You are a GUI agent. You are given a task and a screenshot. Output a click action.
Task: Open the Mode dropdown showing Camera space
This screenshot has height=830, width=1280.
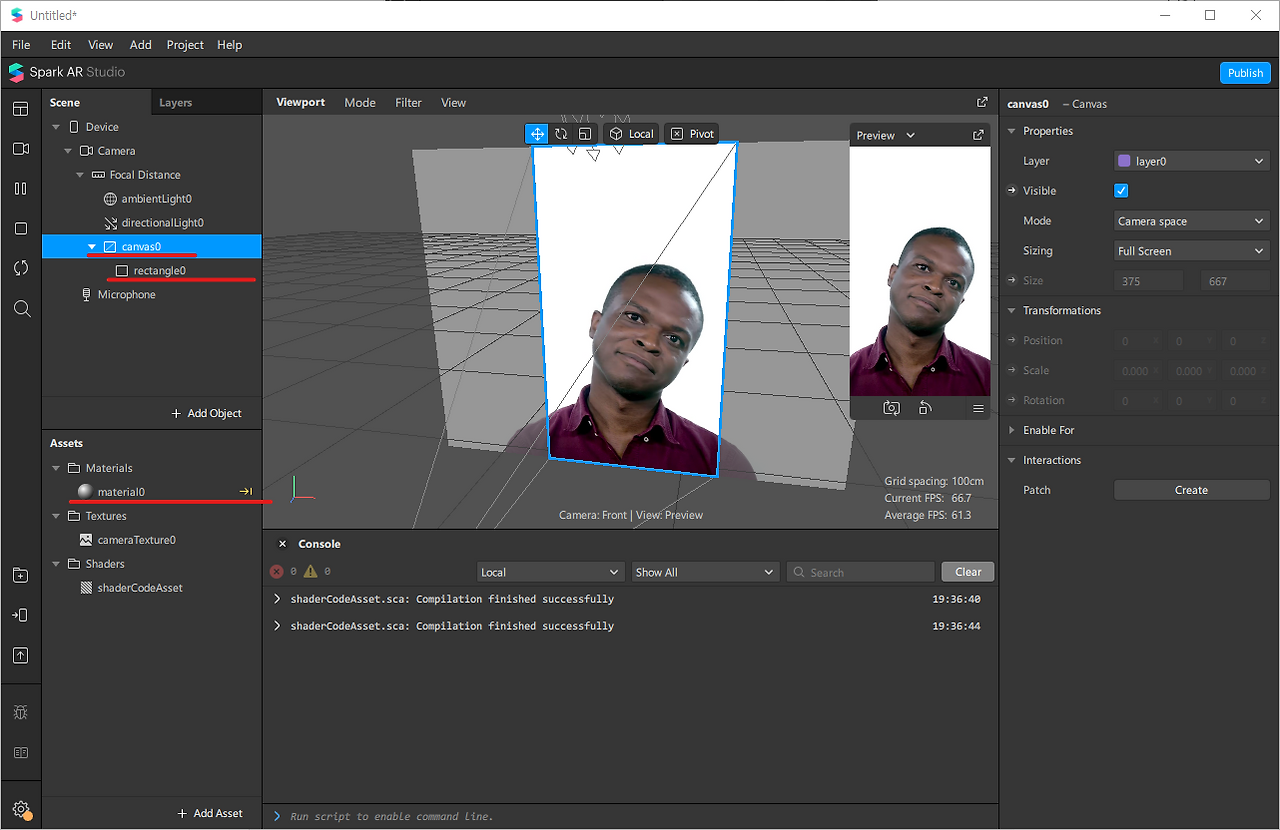(1191, 221)
